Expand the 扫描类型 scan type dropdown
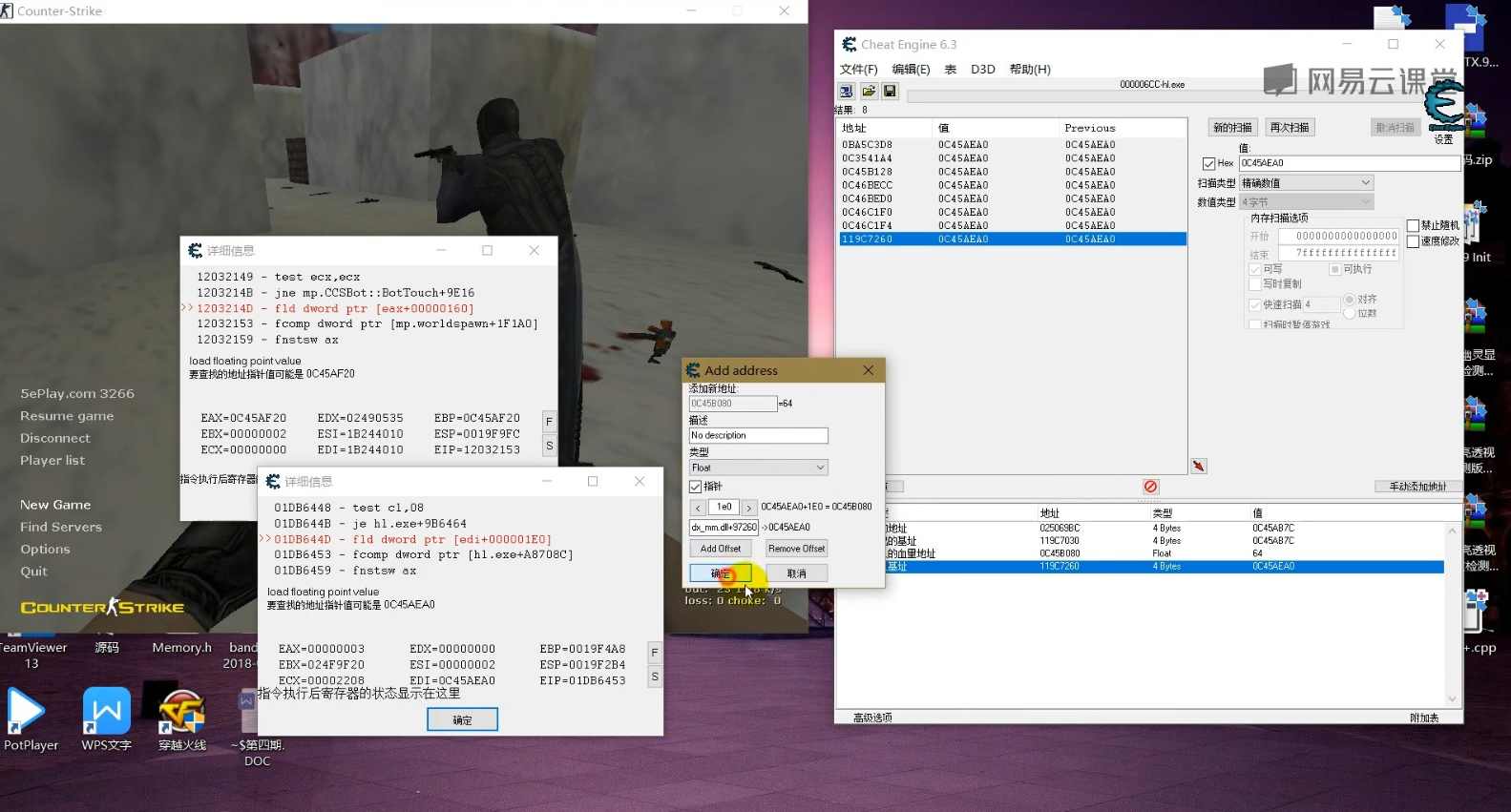Screen dimensions: 1511x812 point(1306,183)
